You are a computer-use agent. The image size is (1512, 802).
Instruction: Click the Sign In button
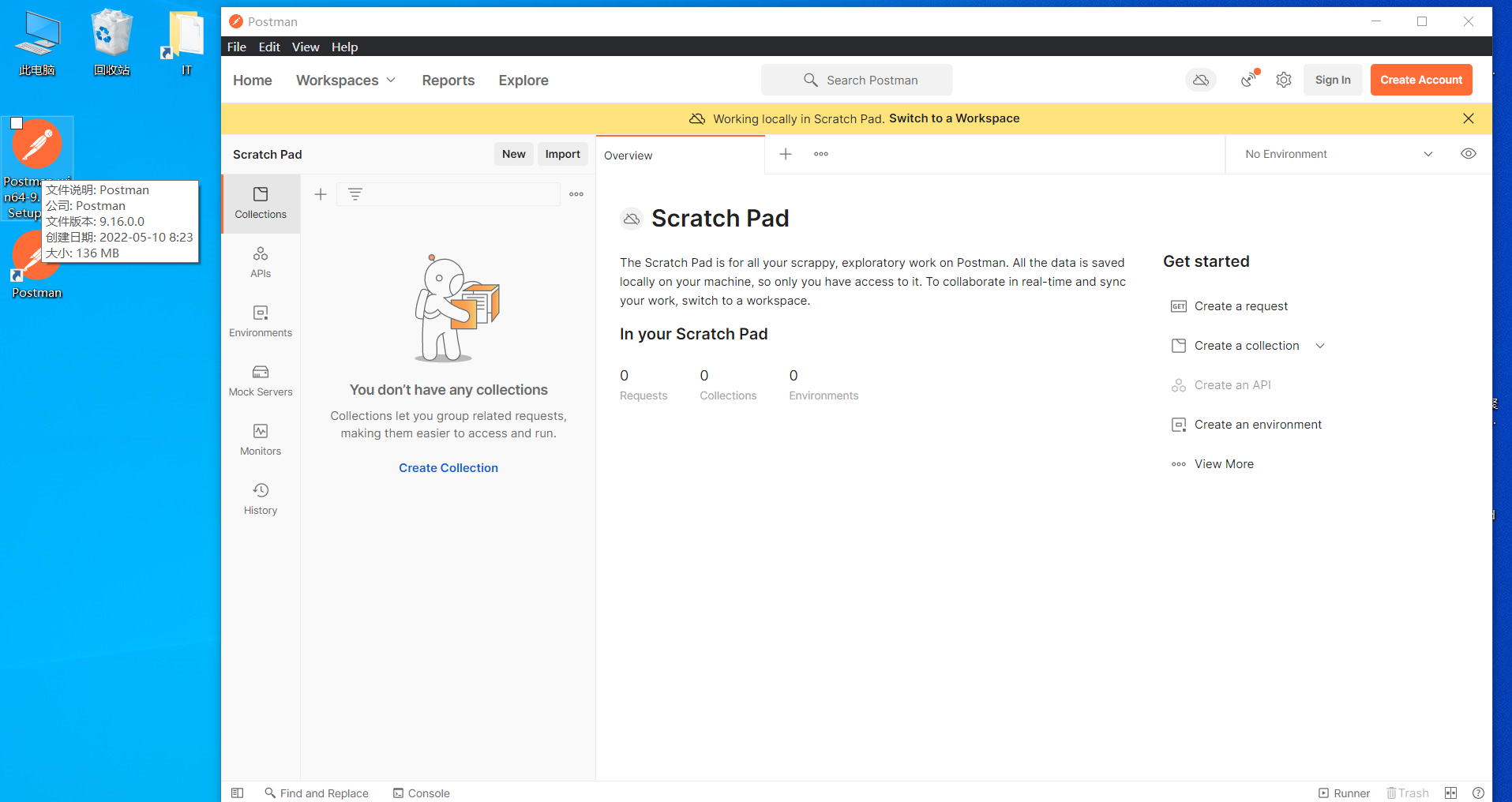[1333, 80]
